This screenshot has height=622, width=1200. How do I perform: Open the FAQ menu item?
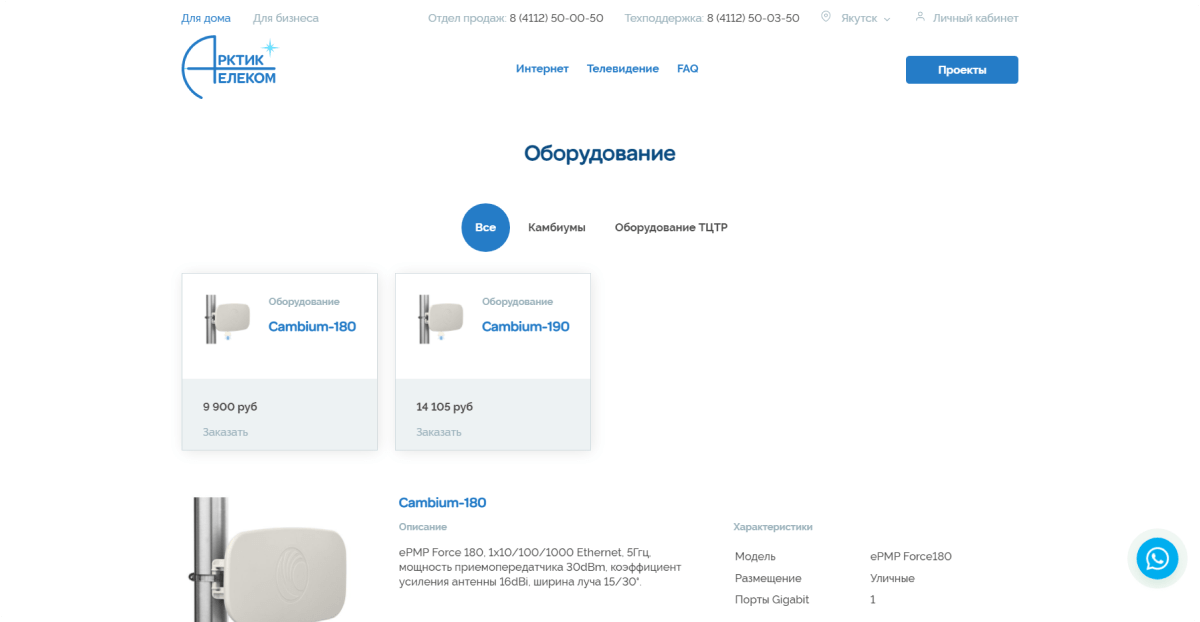688,69
